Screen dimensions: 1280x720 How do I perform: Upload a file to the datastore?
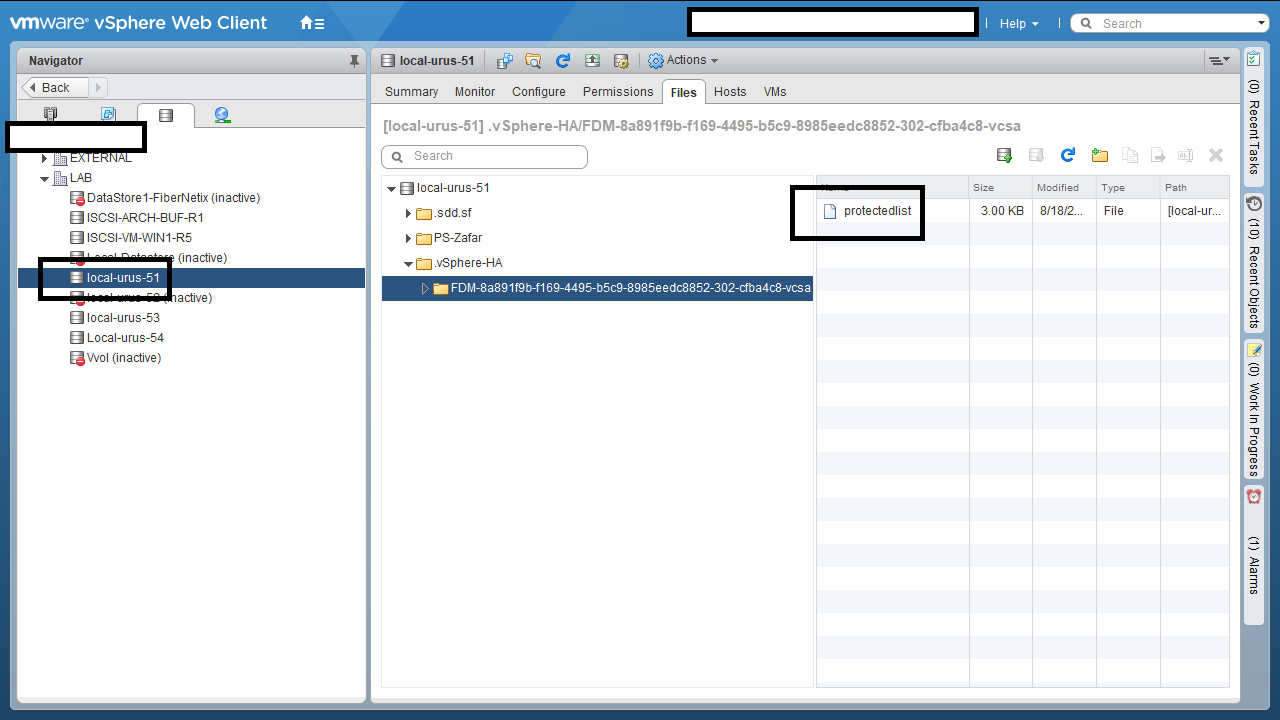pos(1005,155)
